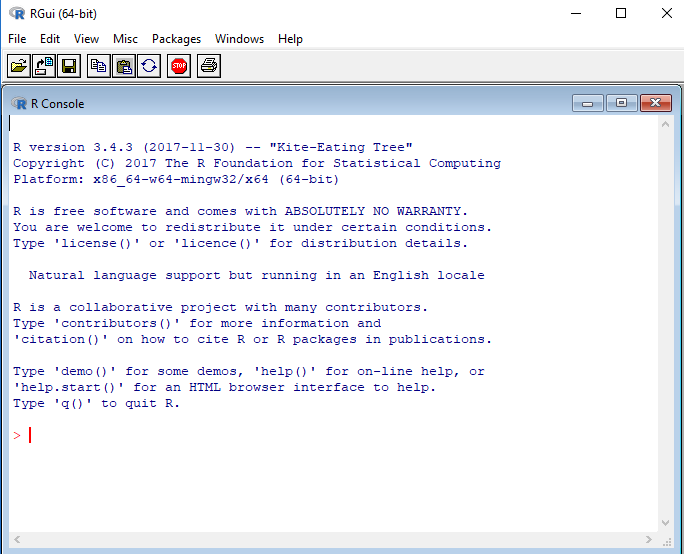Click the console vertical scrollbar up arrow
Image resolution: width=684 pixels, height=554 pixels.
[665, 124]
